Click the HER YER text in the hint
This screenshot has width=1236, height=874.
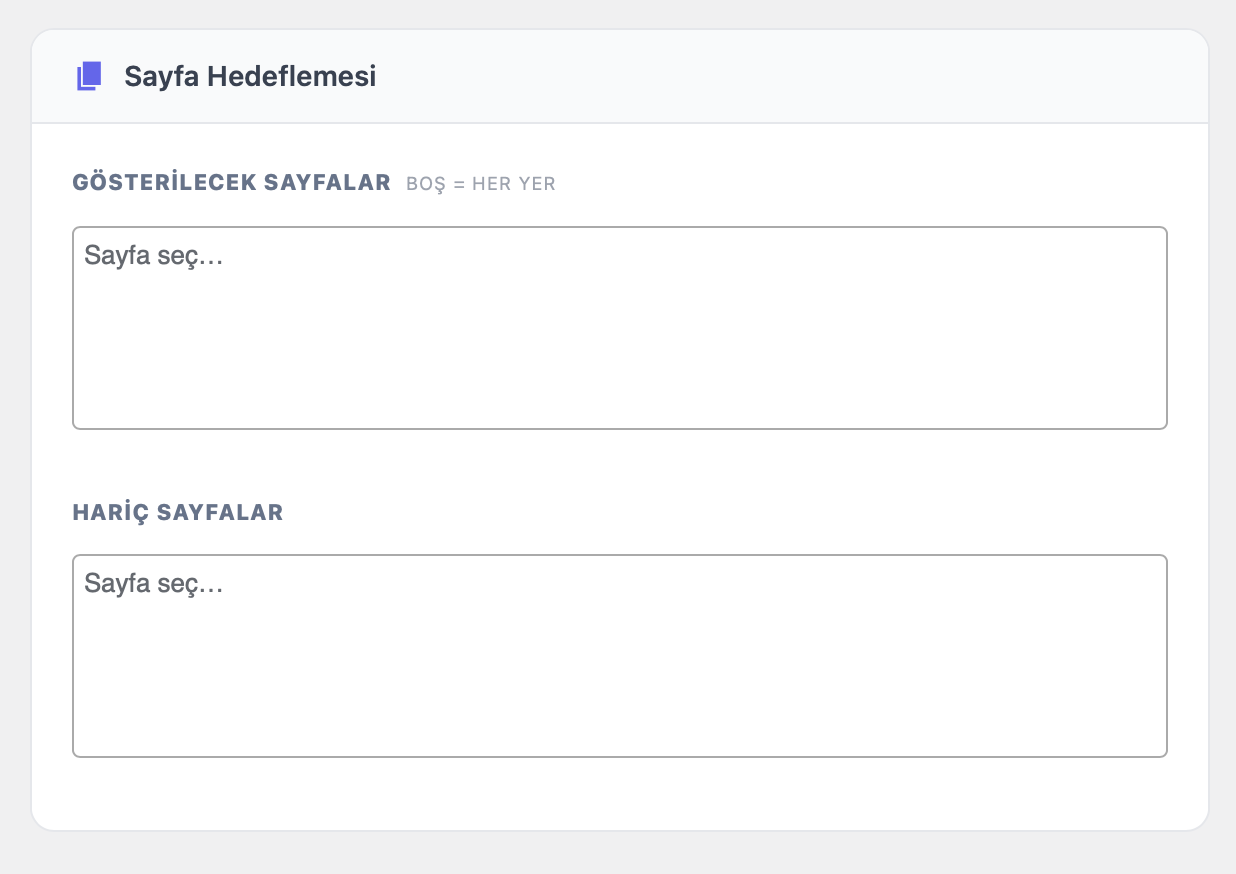[513, 184]
